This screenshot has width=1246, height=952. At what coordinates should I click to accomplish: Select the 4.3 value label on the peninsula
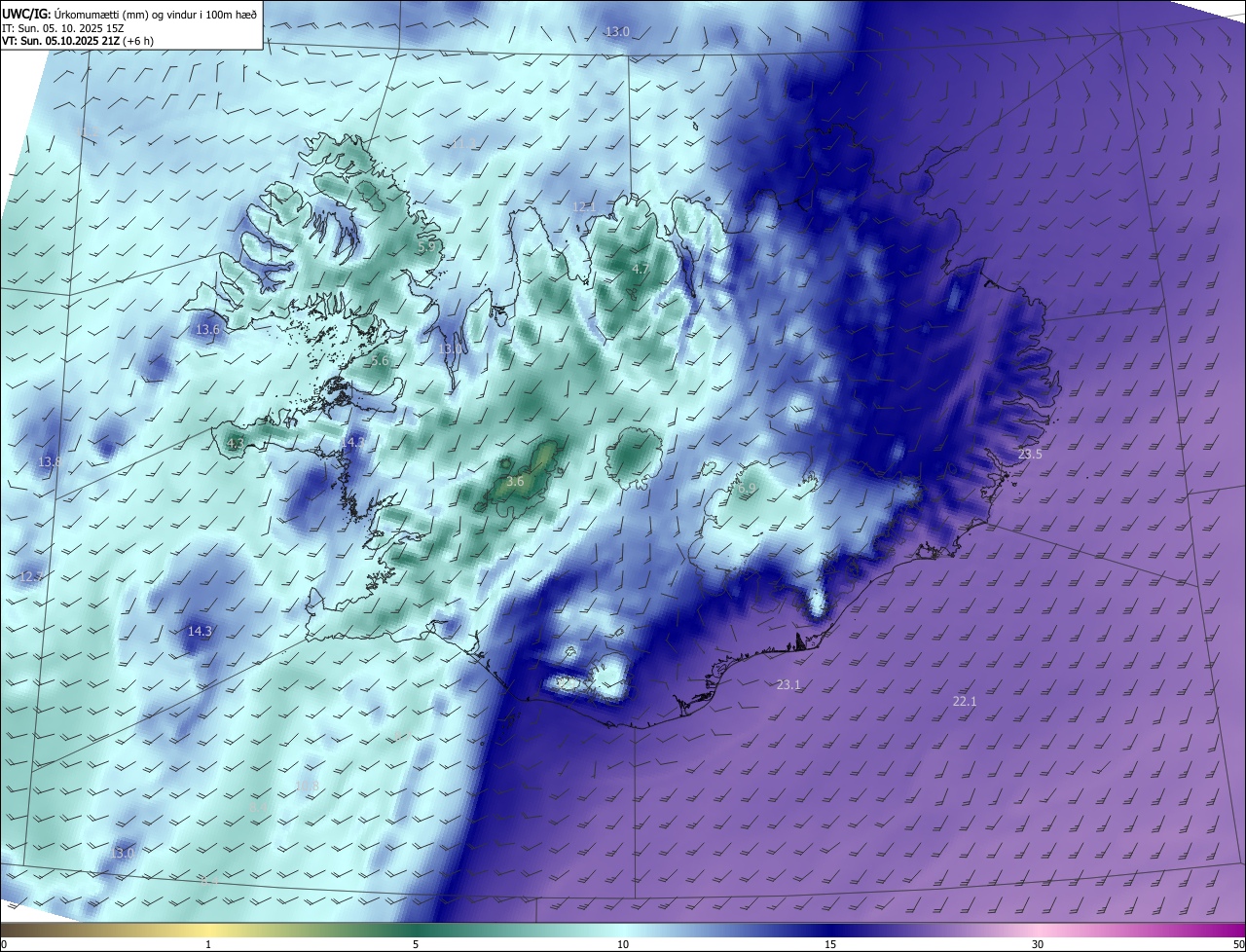[235, 444]
